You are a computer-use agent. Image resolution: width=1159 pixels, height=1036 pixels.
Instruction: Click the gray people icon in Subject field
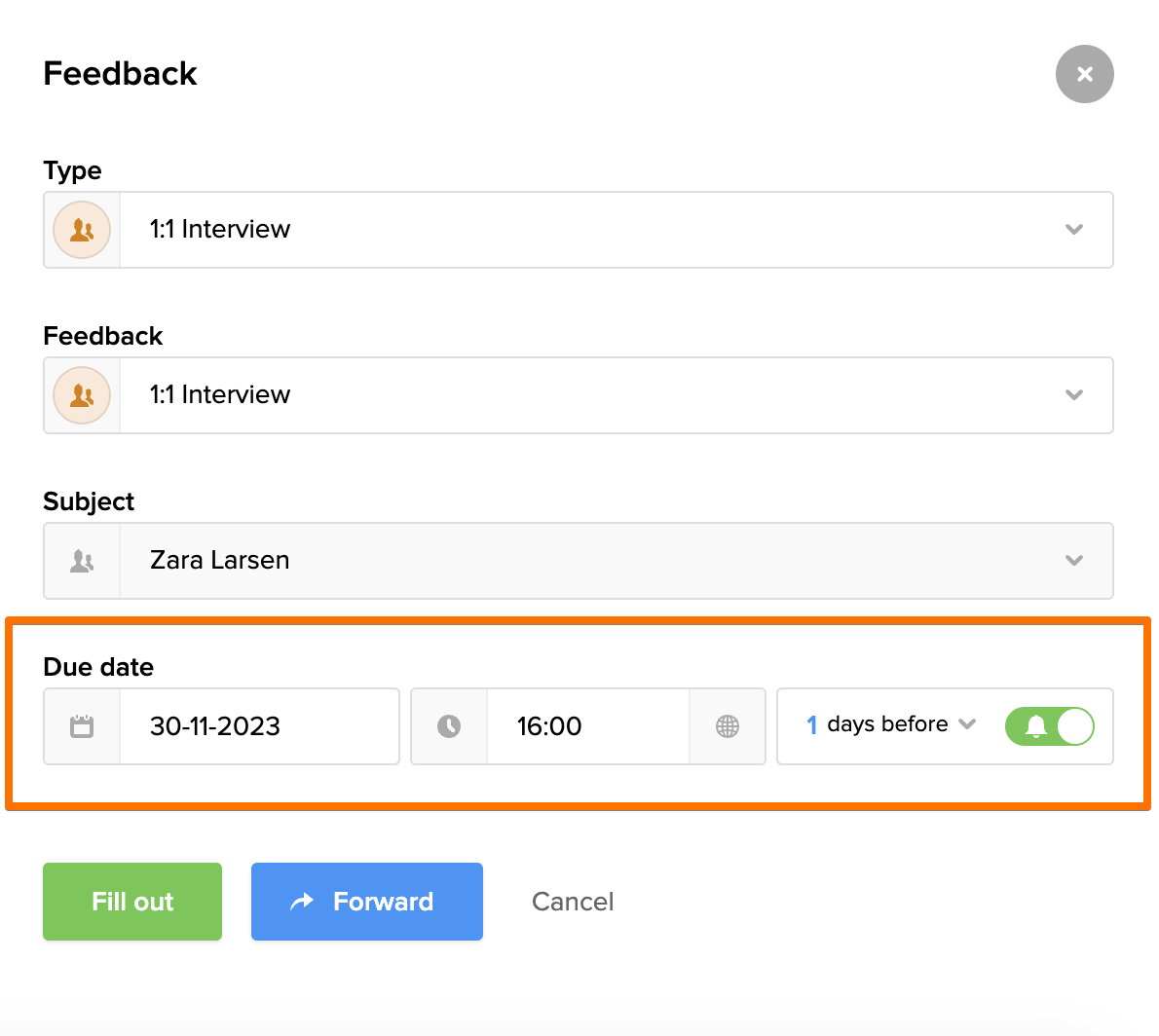coord(82,561)
